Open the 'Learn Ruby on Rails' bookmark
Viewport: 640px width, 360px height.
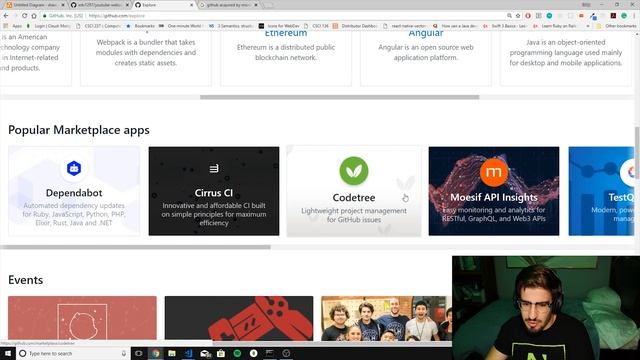555,26
